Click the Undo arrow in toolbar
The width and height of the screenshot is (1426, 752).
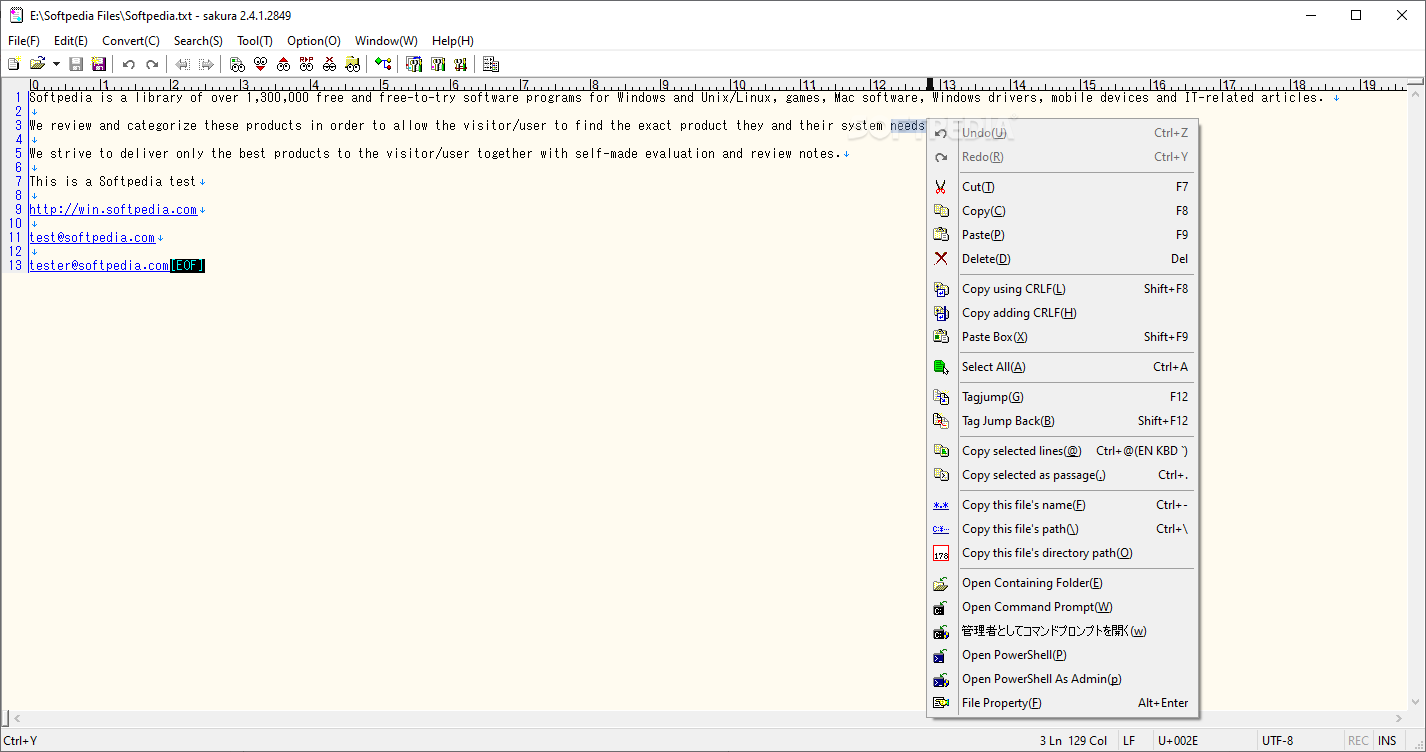129,64
